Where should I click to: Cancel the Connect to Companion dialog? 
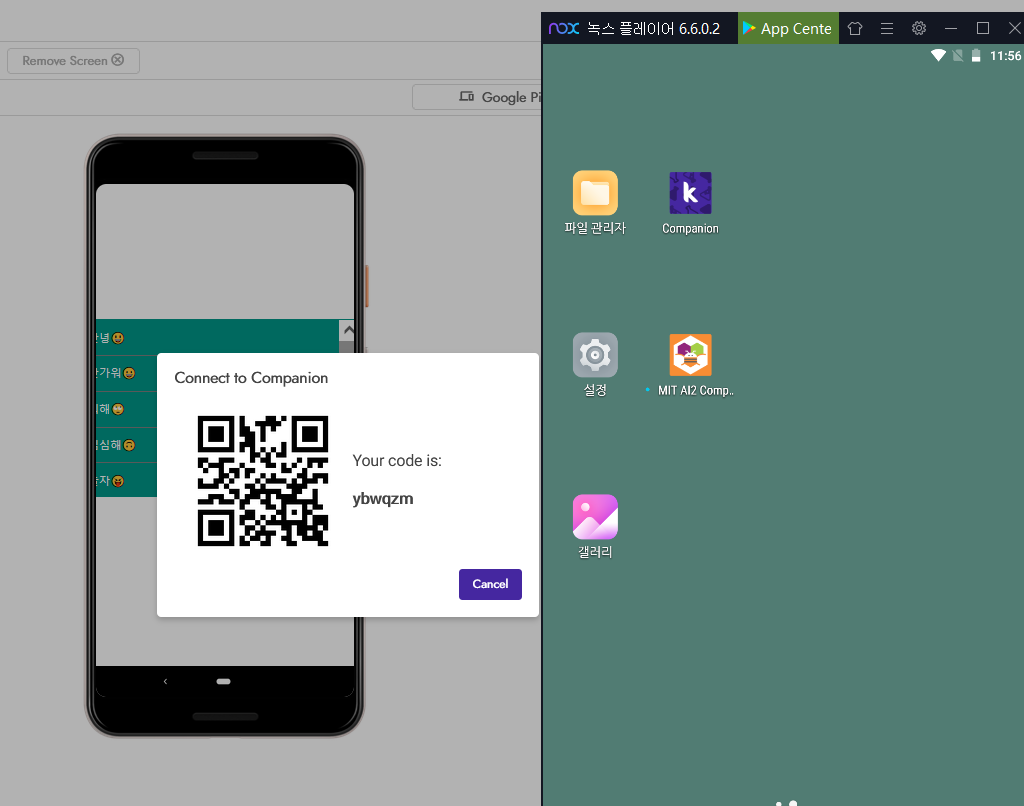coord(490,584)
